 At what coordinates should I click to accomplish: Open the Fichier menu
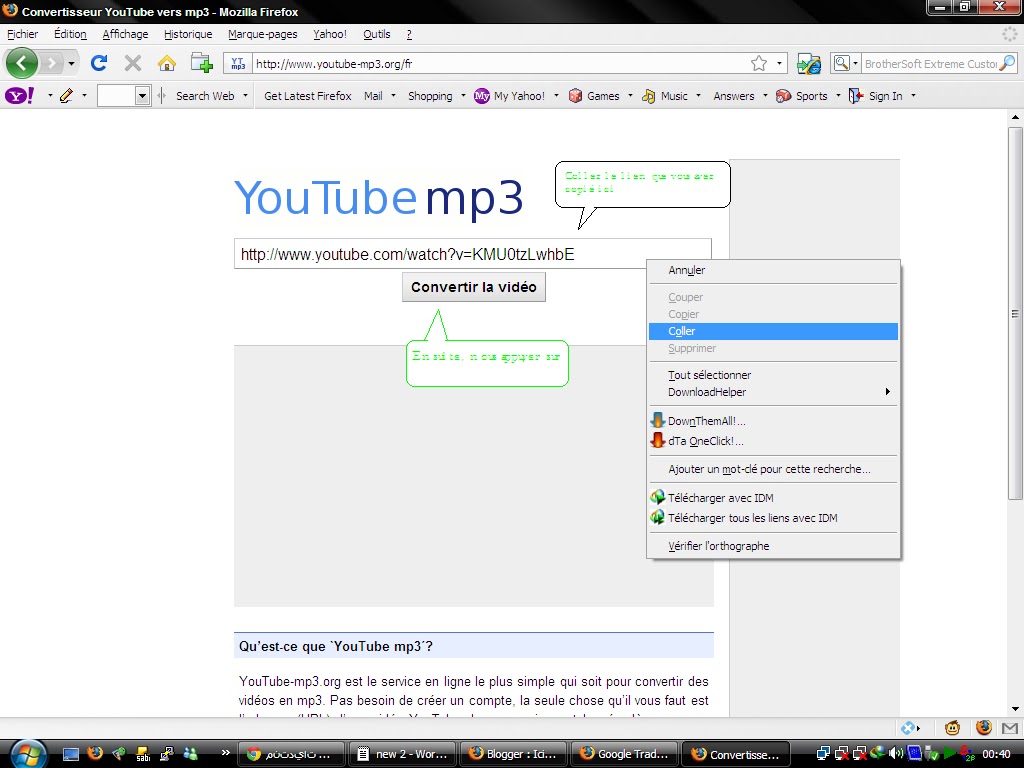(x=22, y=34)
